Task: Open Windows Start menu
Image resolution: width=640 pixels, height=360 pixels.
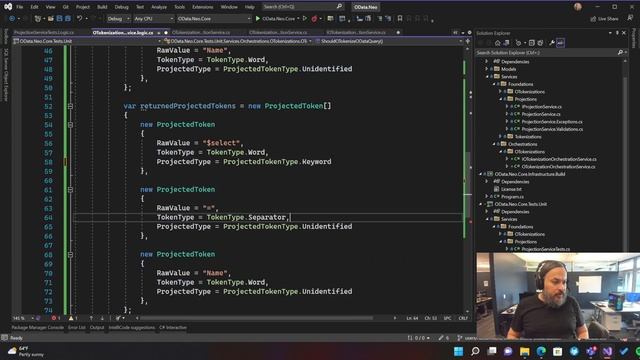Action: pyautogui.click(x=458, y=351)
